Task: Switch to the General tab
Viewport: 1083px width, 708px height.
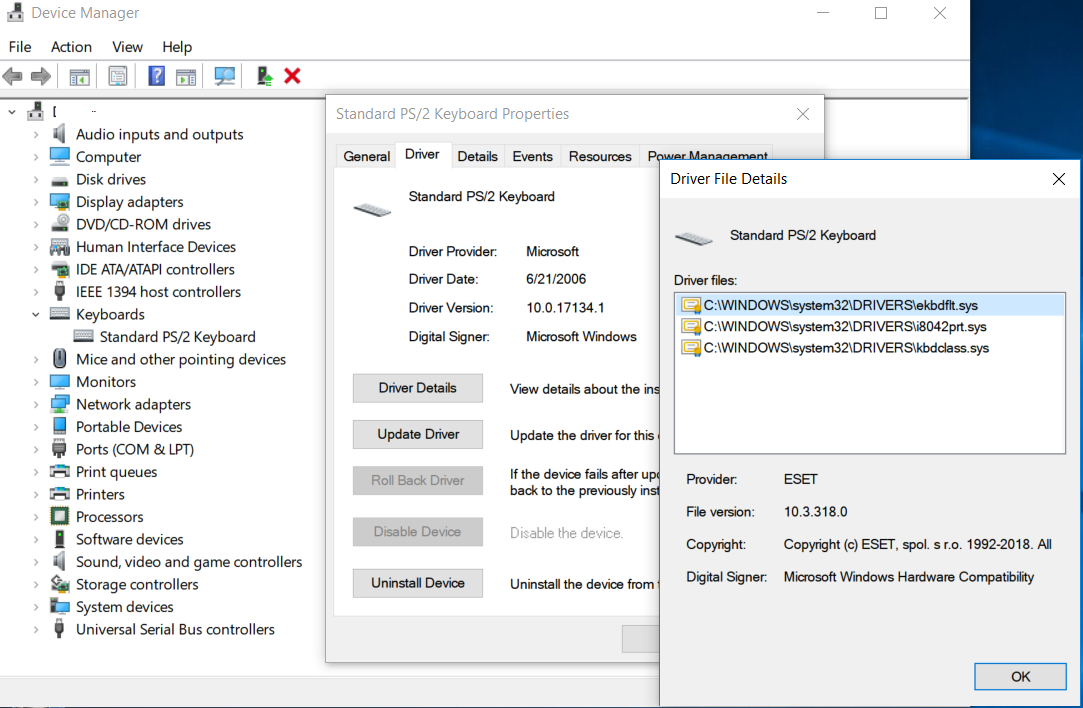Action: click(366, 157)
